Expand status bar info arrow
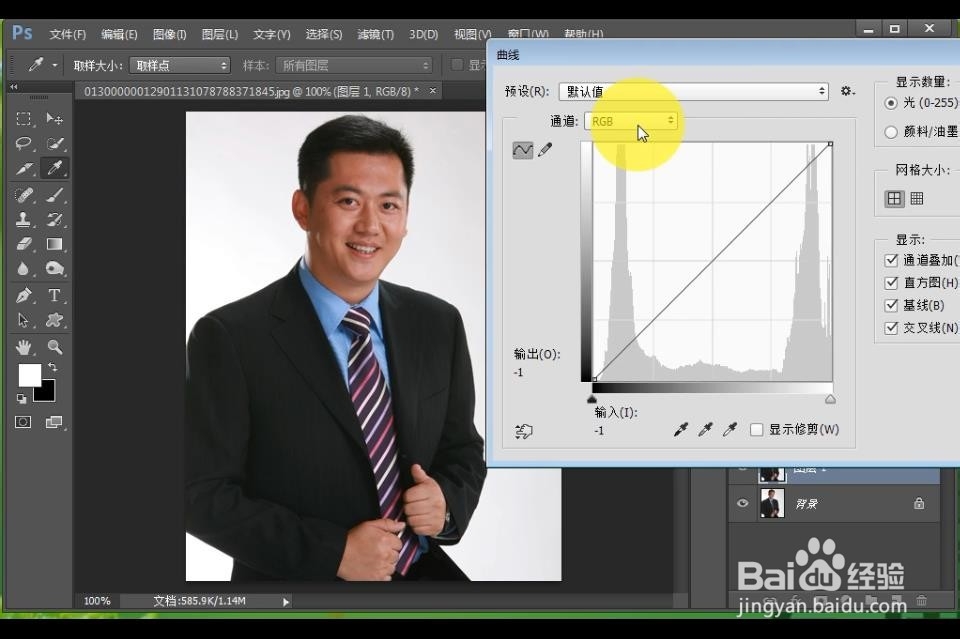960x639 pixels. point(285,602)
